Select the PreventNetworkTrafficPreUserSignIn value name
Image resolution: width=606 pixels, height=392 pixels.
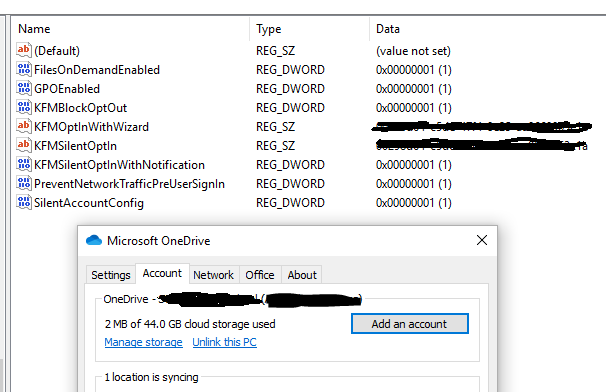(x=129, y=183)
